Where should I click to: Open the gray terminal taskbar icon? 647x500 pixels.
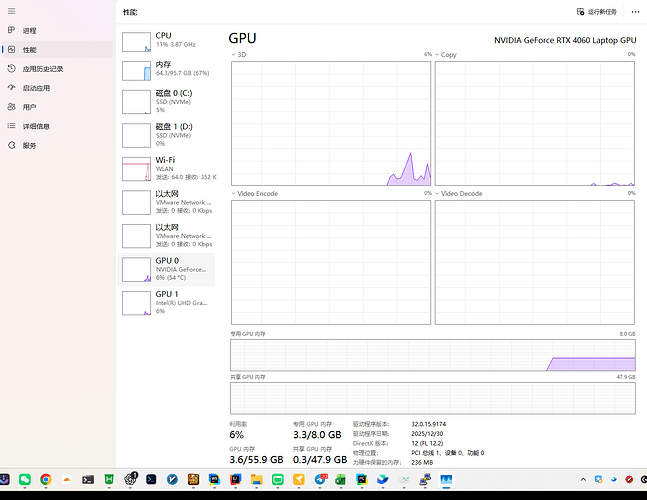click(88, 479)
